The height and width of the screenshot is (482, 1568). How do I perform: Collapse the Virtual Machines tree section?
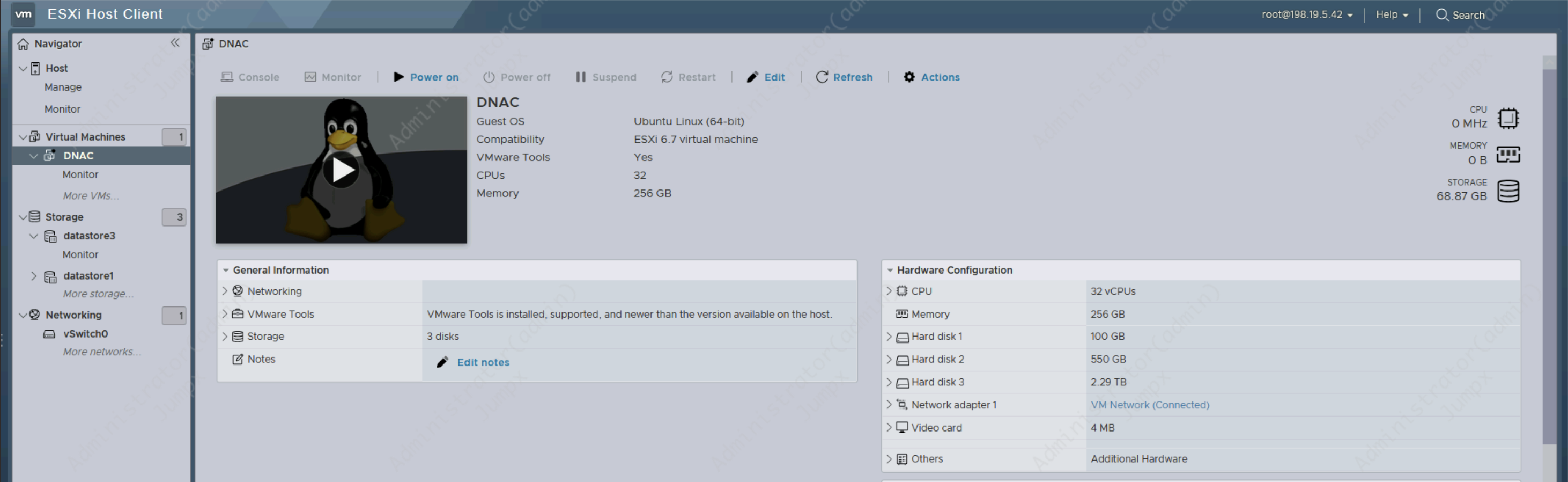pos(23,137)
